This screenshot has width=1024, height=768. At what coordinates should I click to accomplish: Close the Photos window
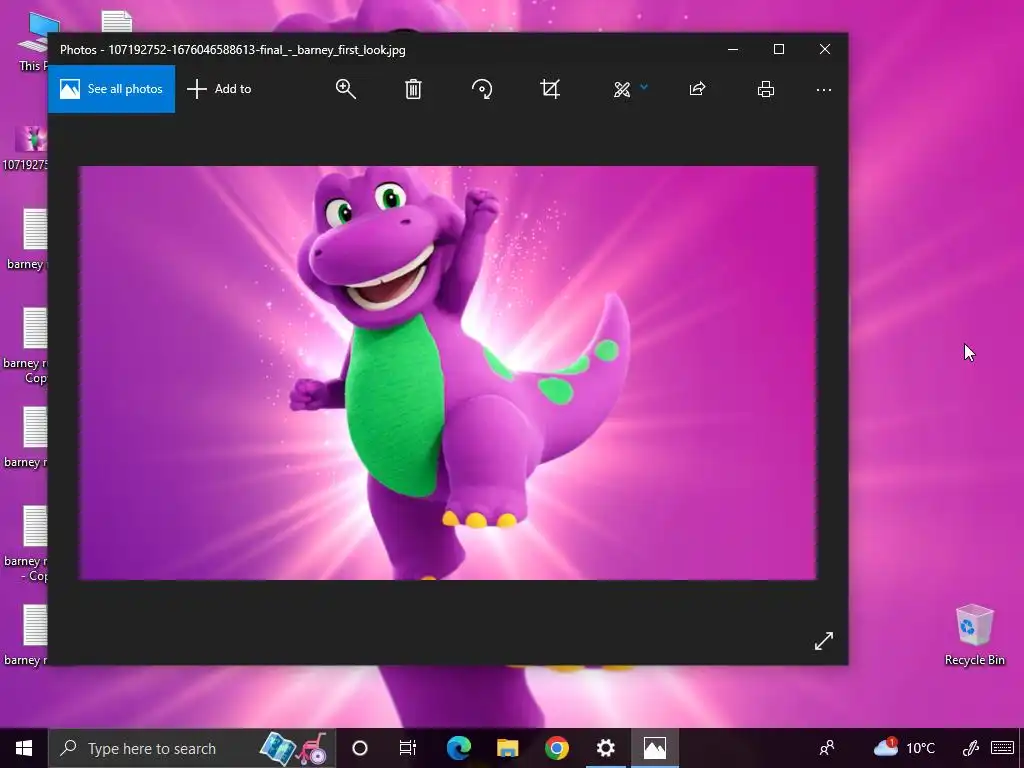[825, 50]
